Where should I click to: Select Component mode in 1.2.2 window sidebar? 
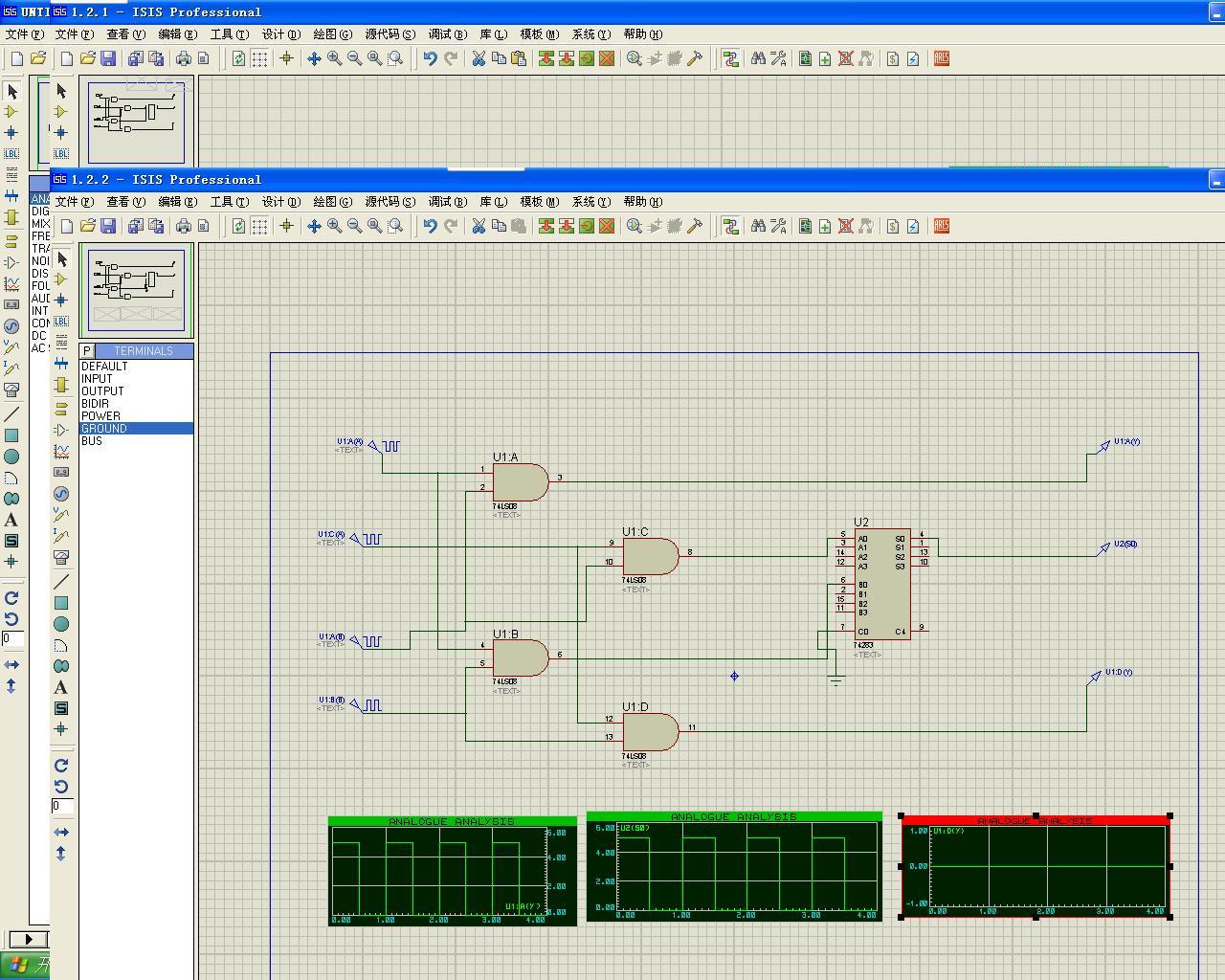pos(61,279)
